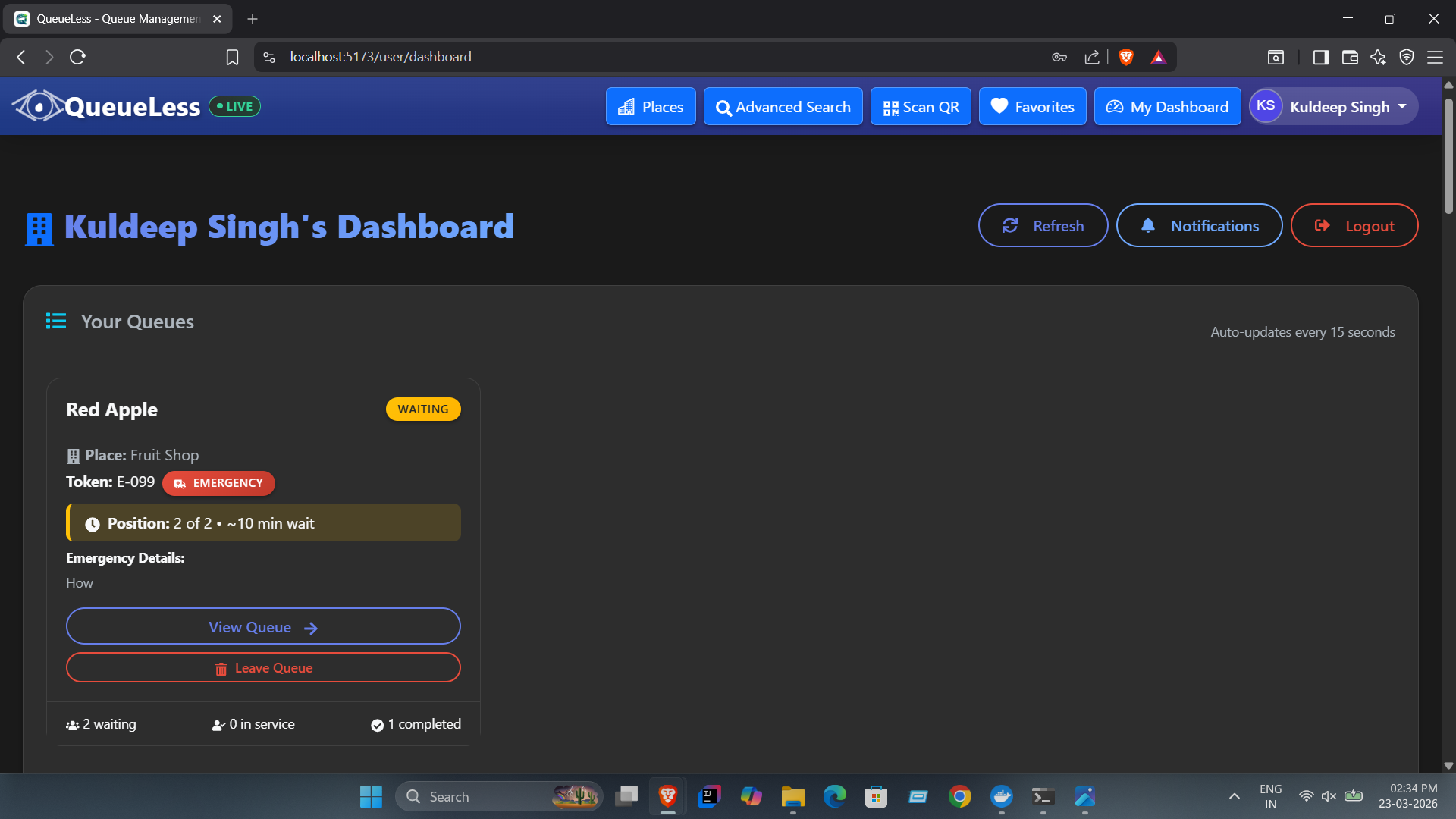Click the clock icon in Position banner
Image resolution: width=1456 pixels, height=819 pixels.
(x=93, y=524)
